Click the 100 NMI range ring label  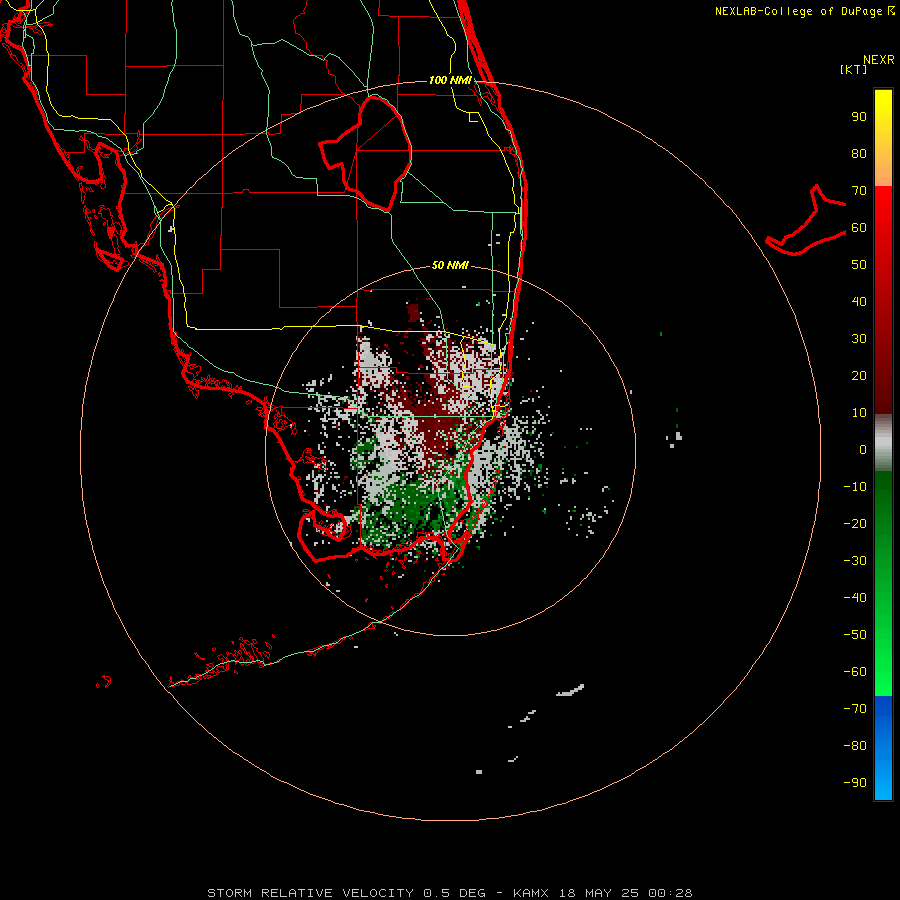click(x=450, y=80)
